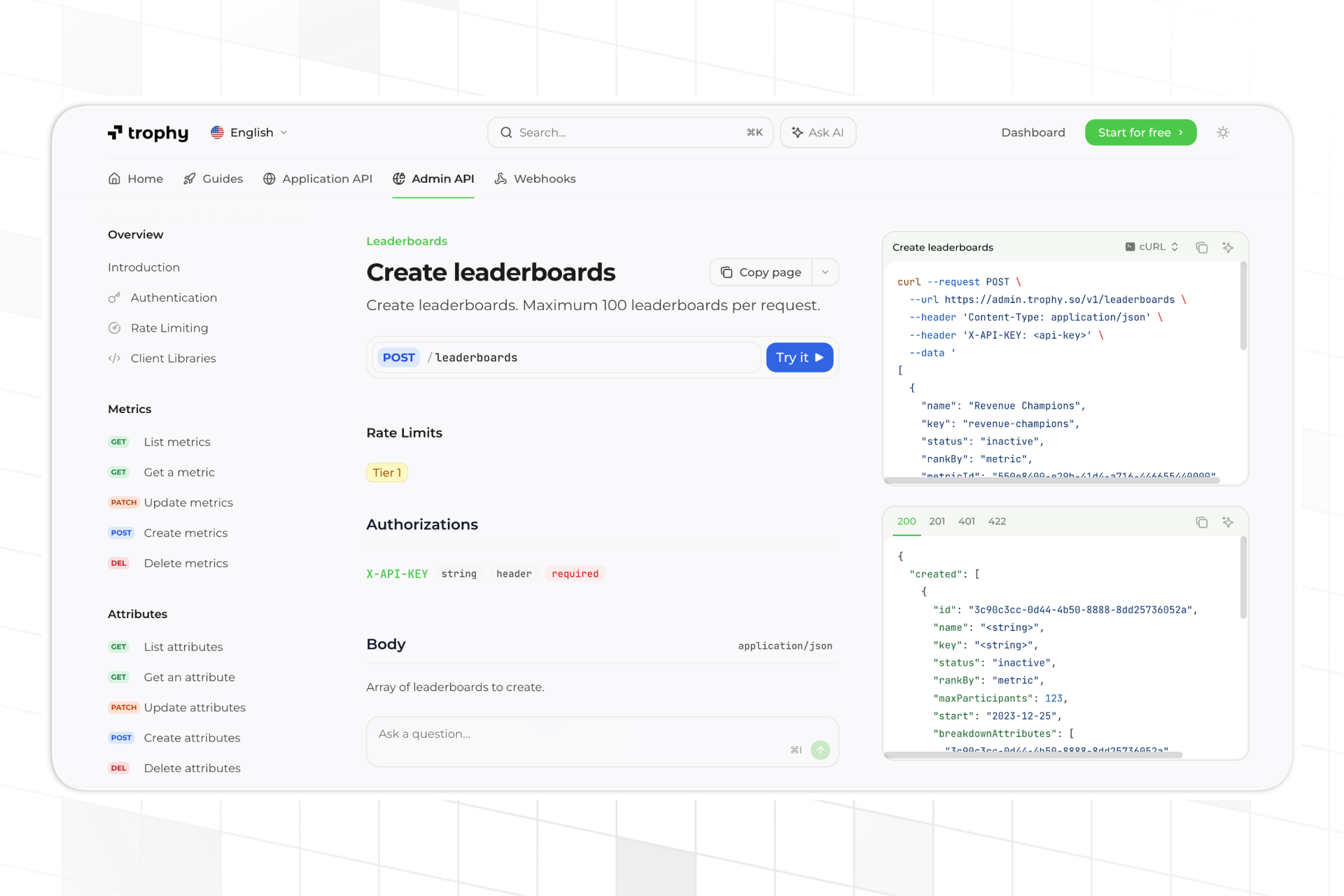The image size is (1344, 896).
Task: Click the Home house icon
Action: click(114, 178)
